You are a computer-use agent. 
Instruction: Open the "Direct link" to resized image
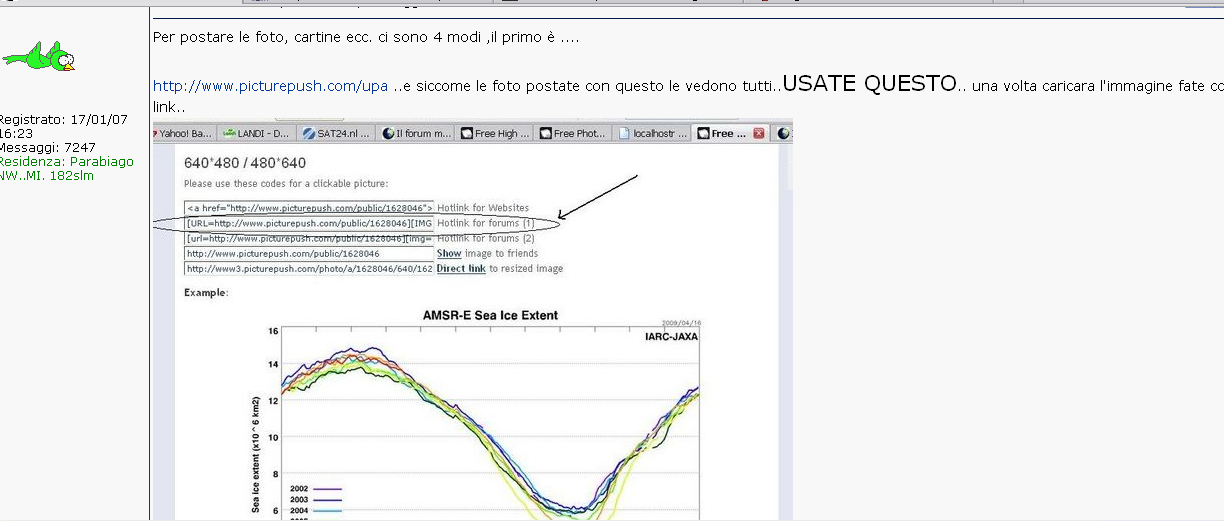coord(461,269)
